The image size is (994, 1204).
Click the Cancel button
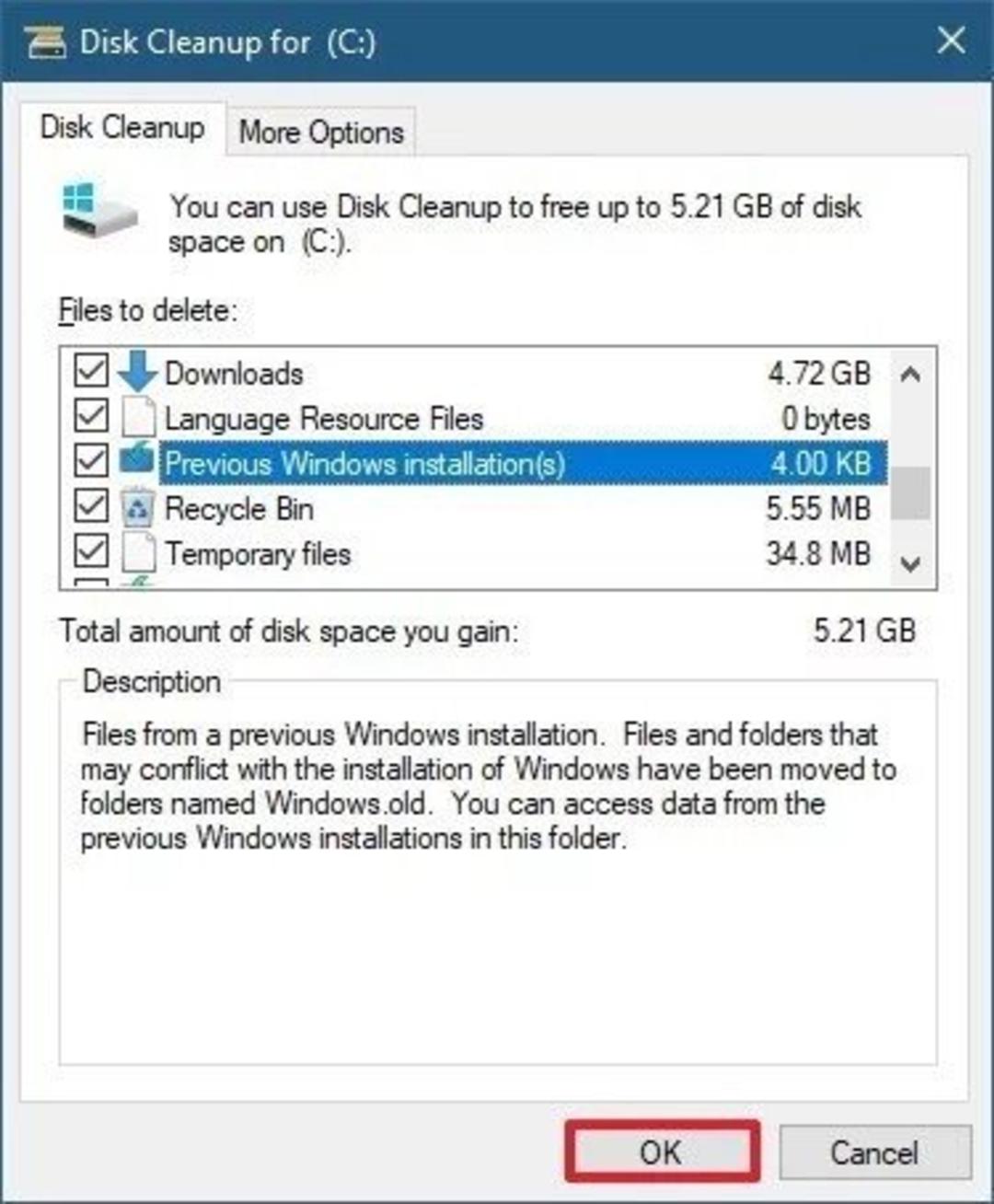874,1152
